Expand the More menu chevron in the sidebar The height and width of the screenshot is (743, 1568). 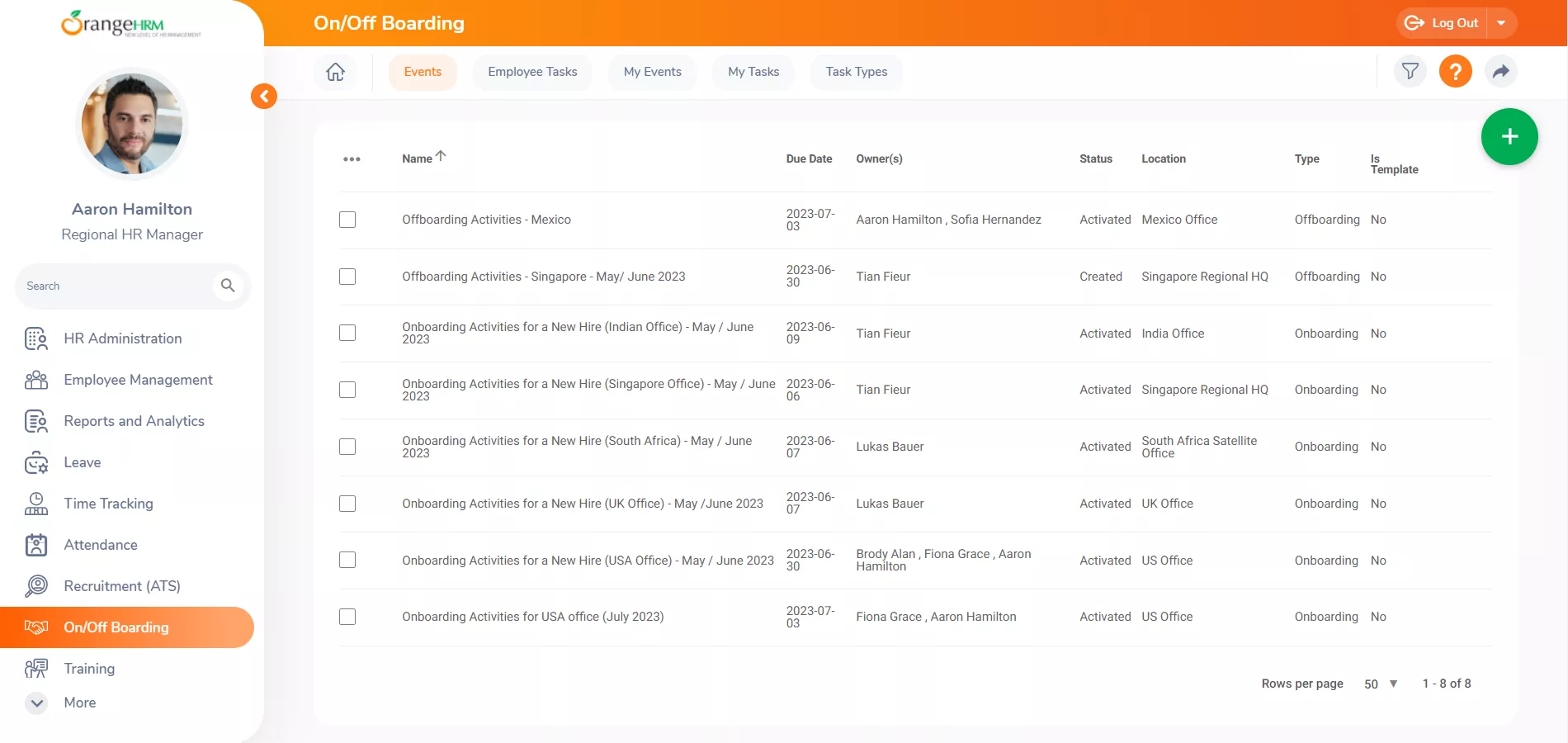point(36,703)
